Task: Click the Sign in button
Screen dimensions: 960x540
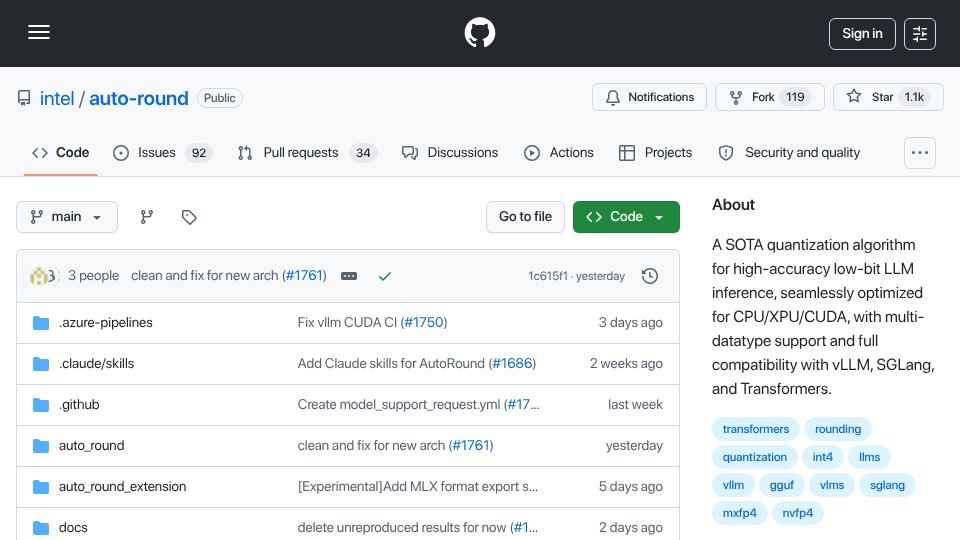Action: click(x=862, y=34)
